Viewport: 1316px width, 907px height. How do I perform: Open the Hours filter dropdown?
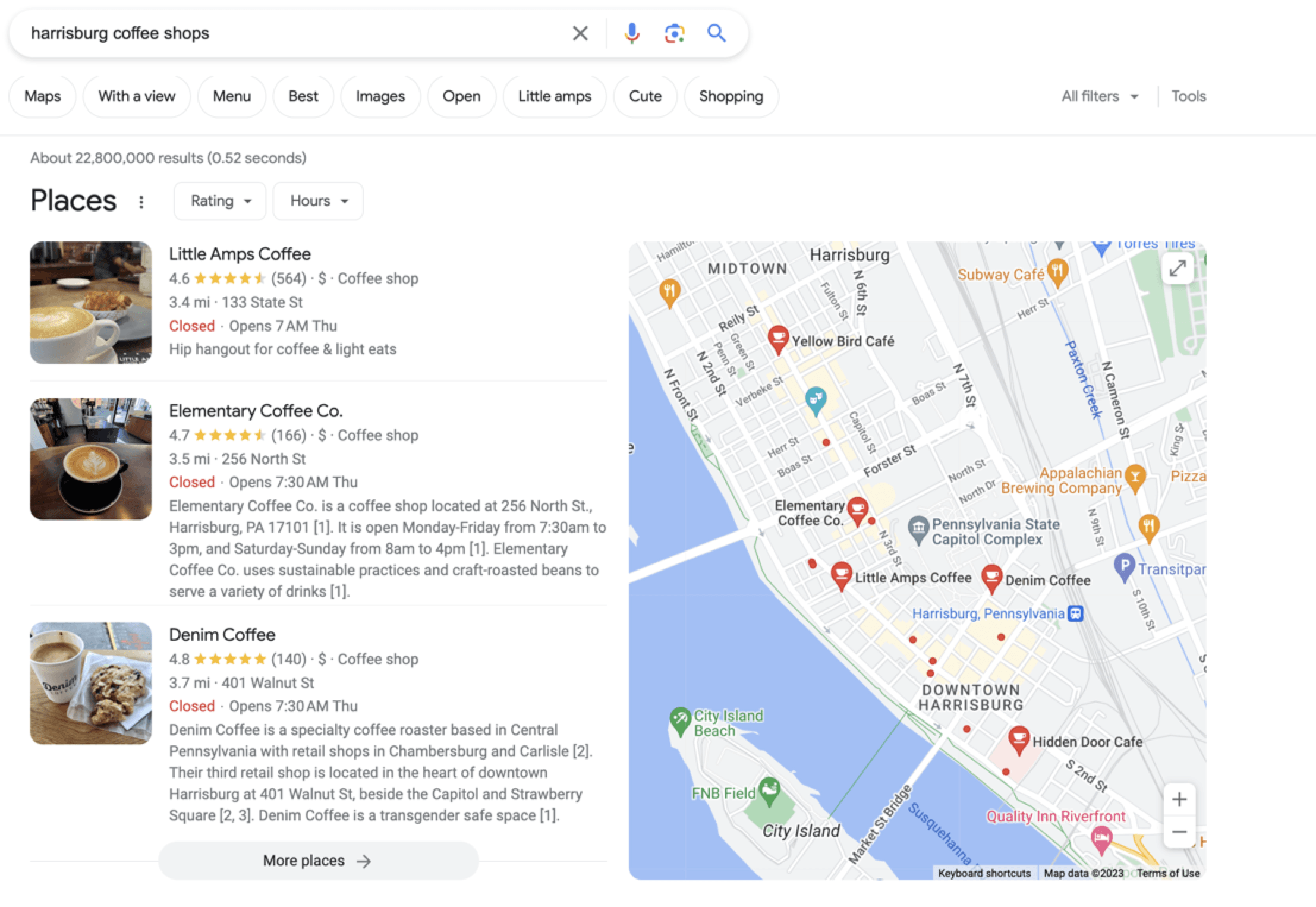(318, 201)
